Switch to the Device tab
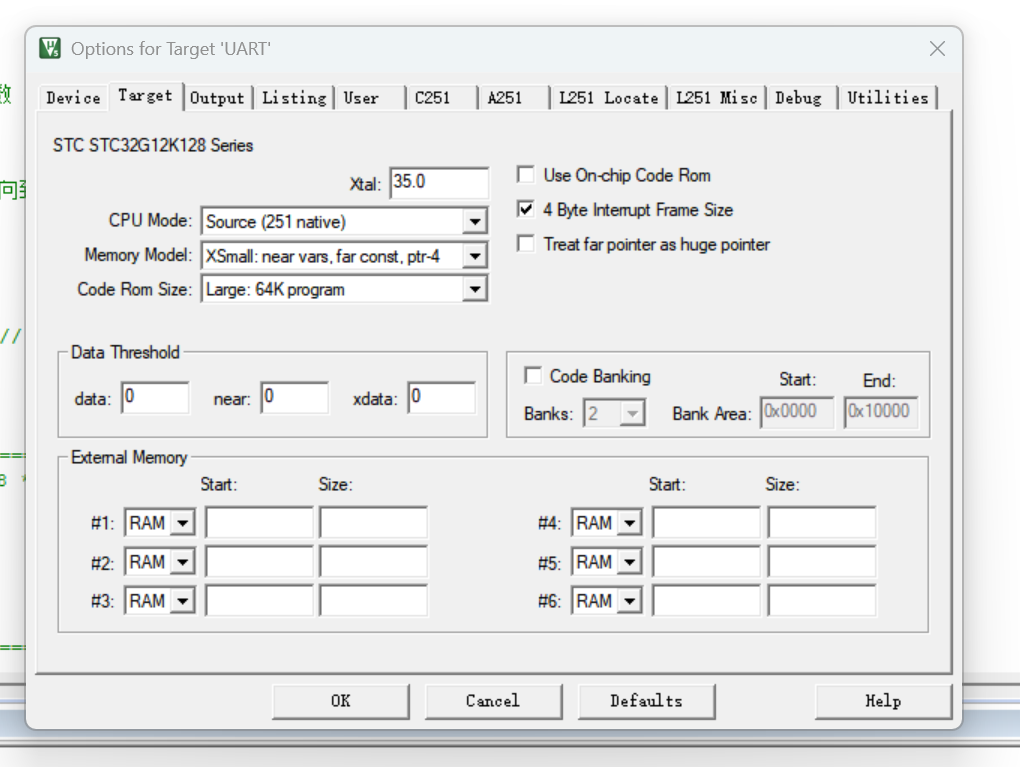The height and width of the screenshot is (767, 1020). pyautogui.click(x=73, y=98)
